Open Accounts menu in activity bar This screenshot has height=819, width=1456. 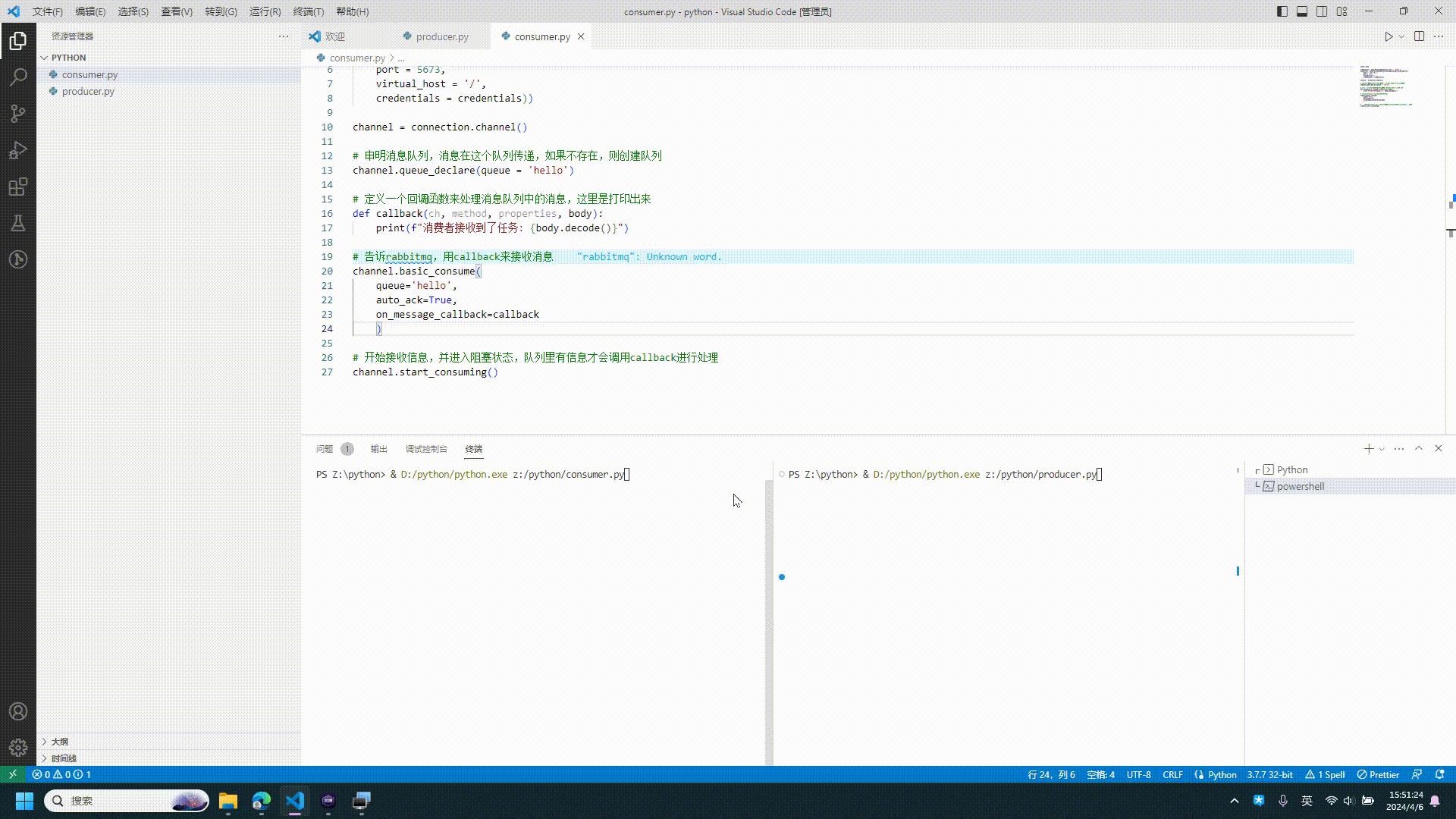click(x=18, y=711)
